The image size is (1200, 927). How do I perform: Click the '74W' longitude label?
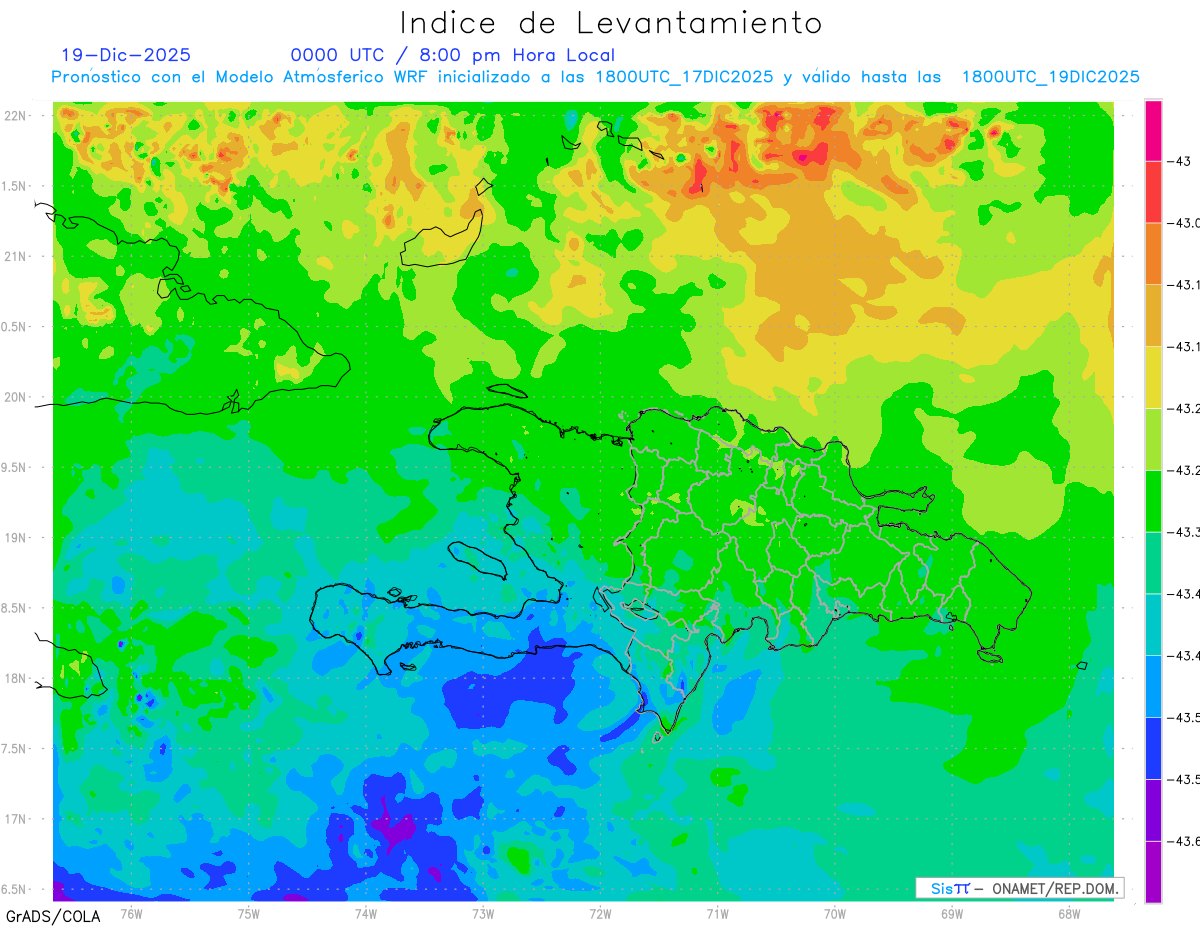(x=366, y=914)
